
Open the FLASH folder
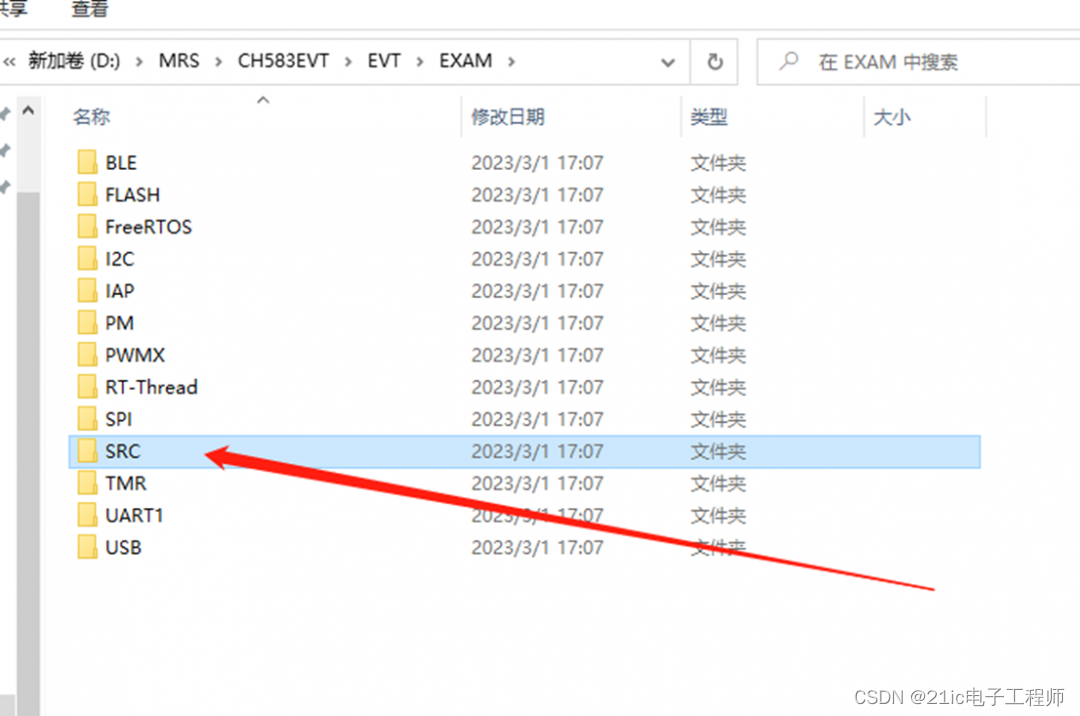pyautogui.click(x=130, y=194)
